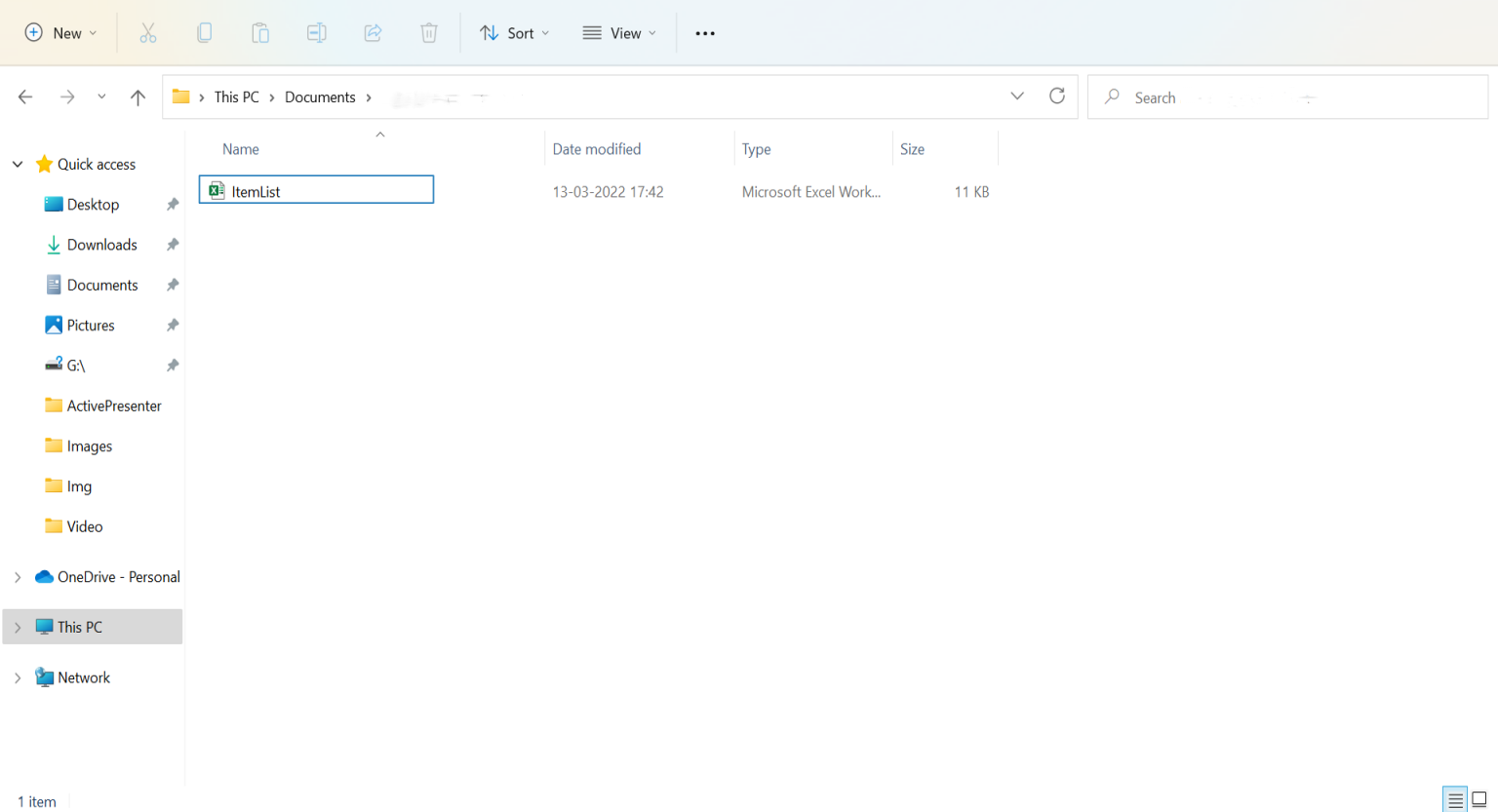Go up one folder level

pyautogui.click(x=138, y=97)
